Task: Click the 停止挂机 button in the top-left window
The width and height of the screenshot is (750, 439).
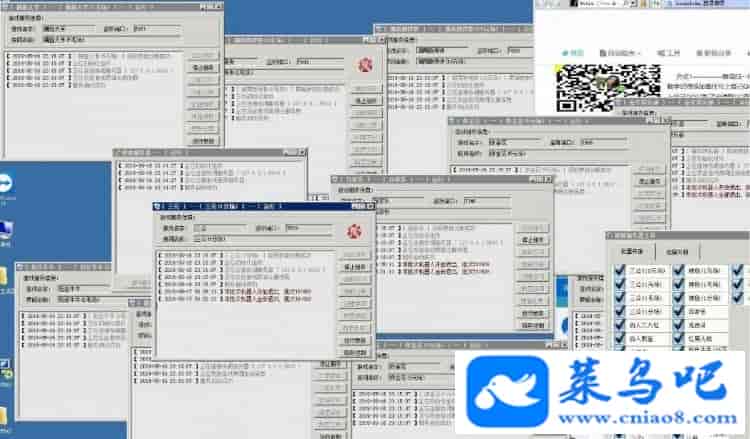Action: (x=203, y=67)
